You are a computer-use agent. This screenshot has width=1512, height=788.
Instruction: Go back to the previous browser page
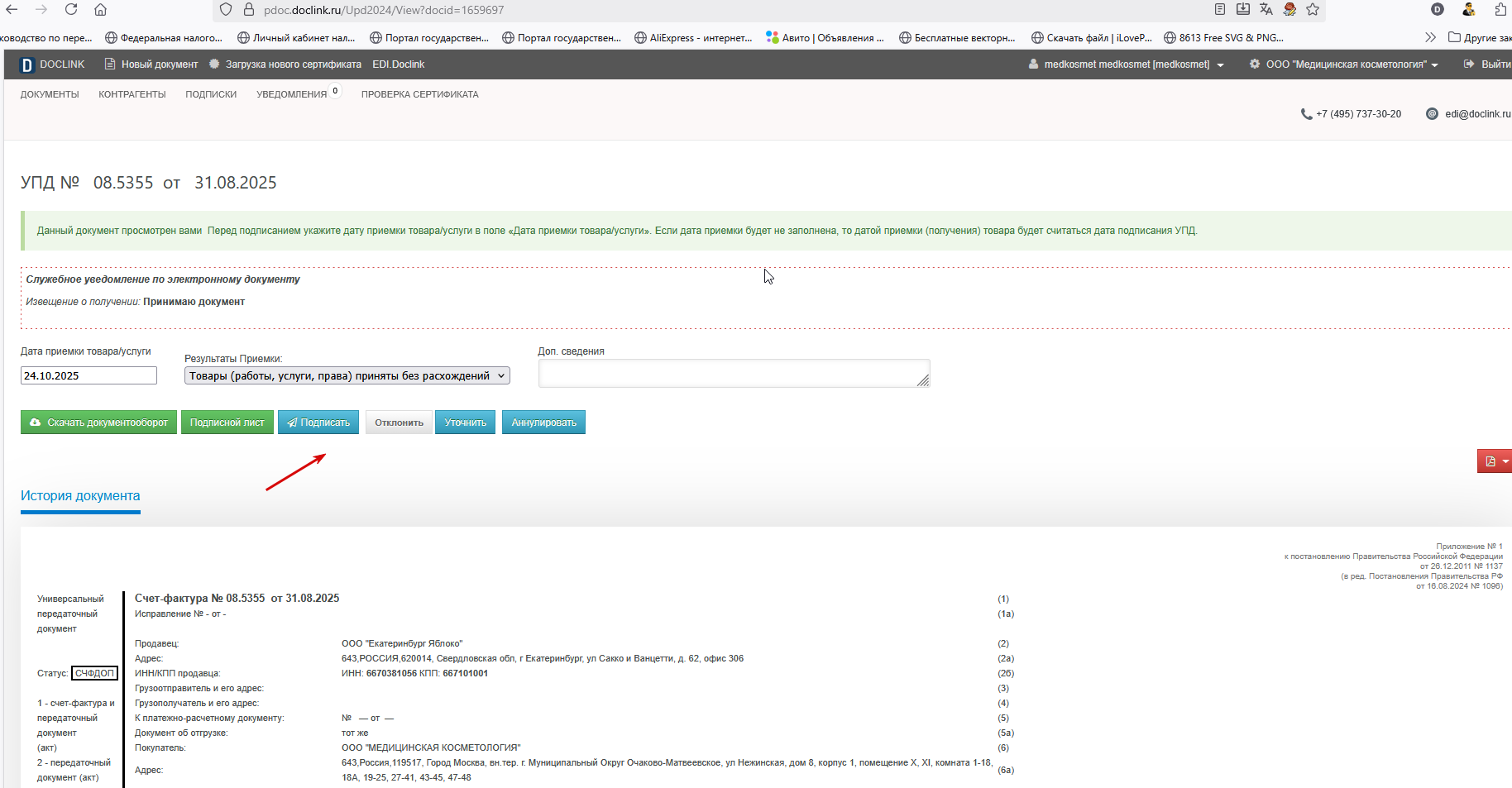pos(12,10)
